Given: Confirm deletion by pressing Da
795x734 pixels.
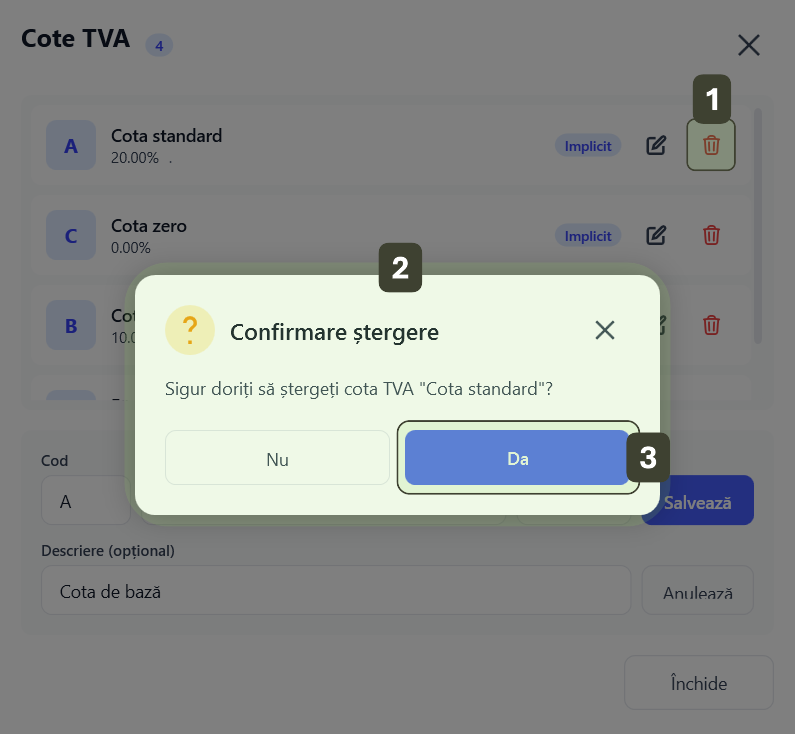Looking at the screenshot, I should [517, 458].
